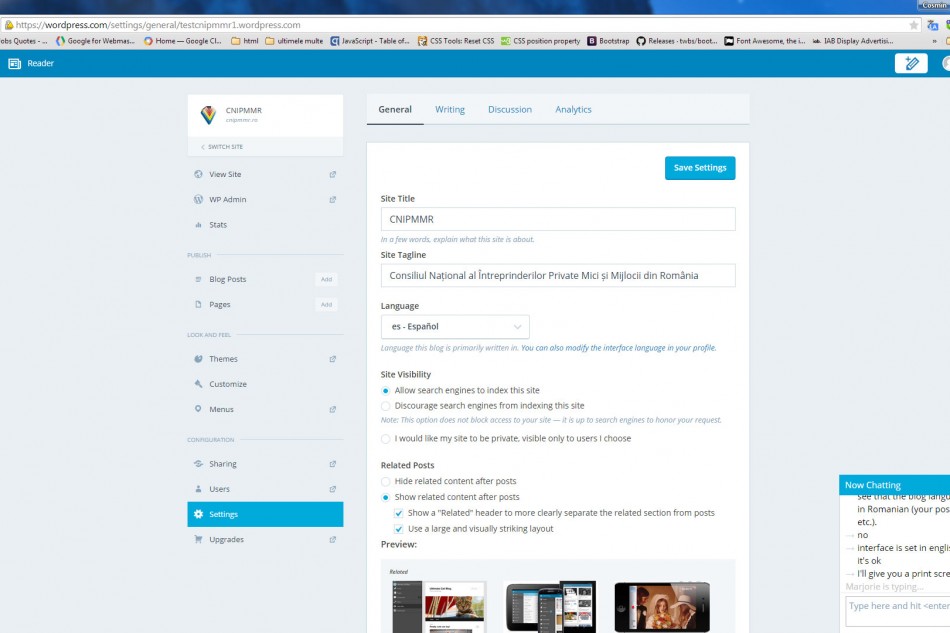This screenshot has height=633, width=950.
Task: Click the Stats bar chart icon
Action: pos(199,225)
